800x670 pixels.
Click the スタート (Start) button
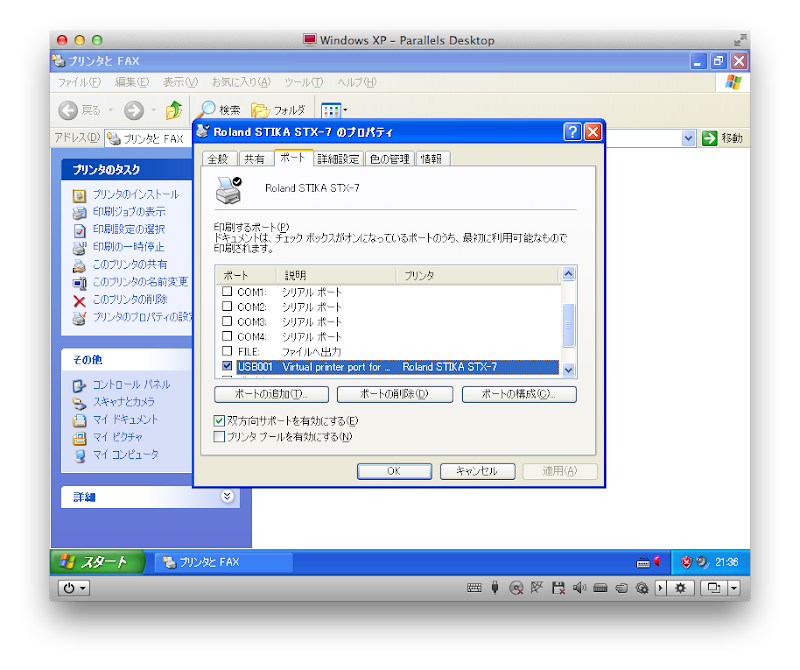pyautogui.click(x=96, y=562)
